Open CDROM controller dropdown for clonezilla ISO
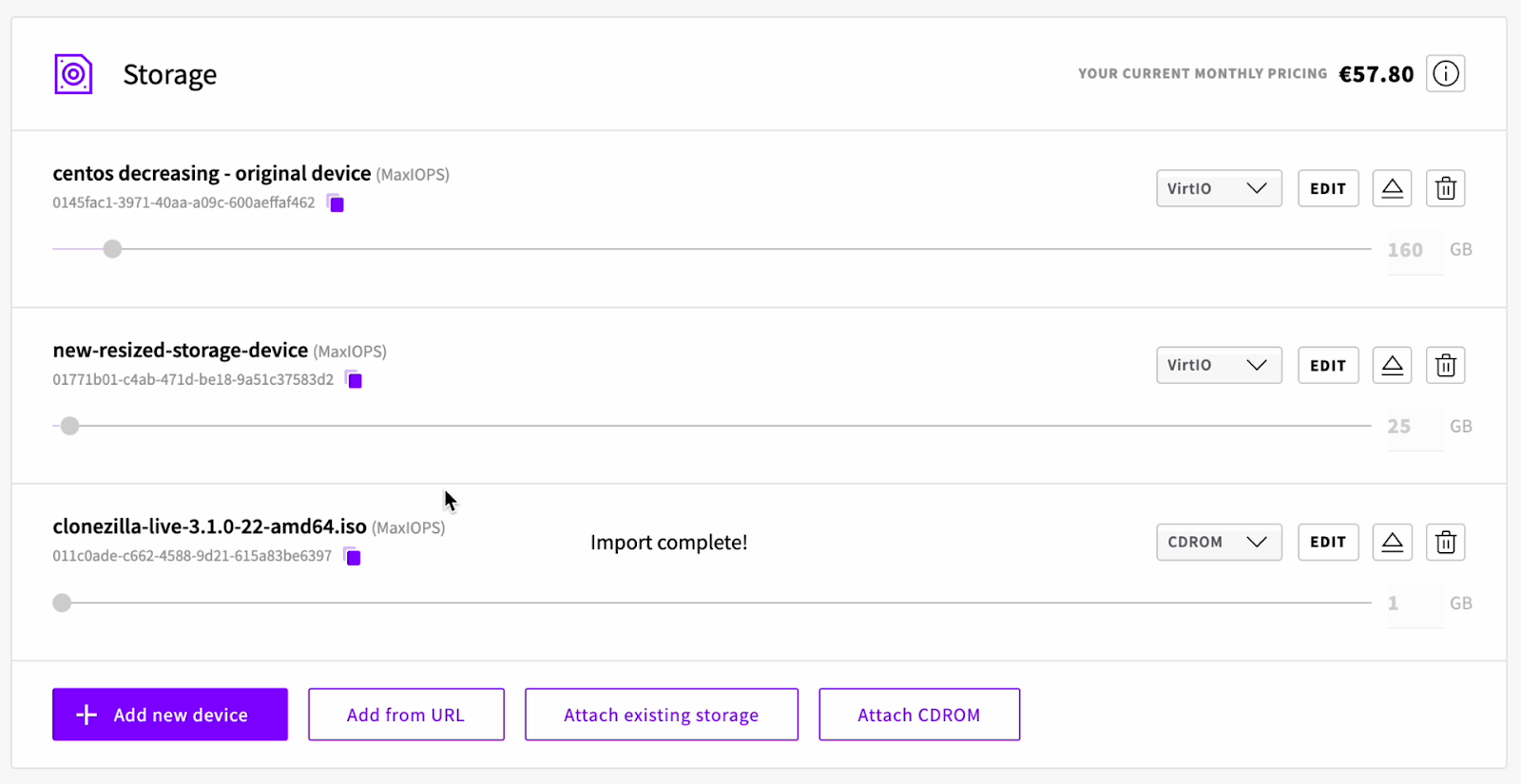The width and height of the screenshot is (1521, 784). tap(1219, 542)
